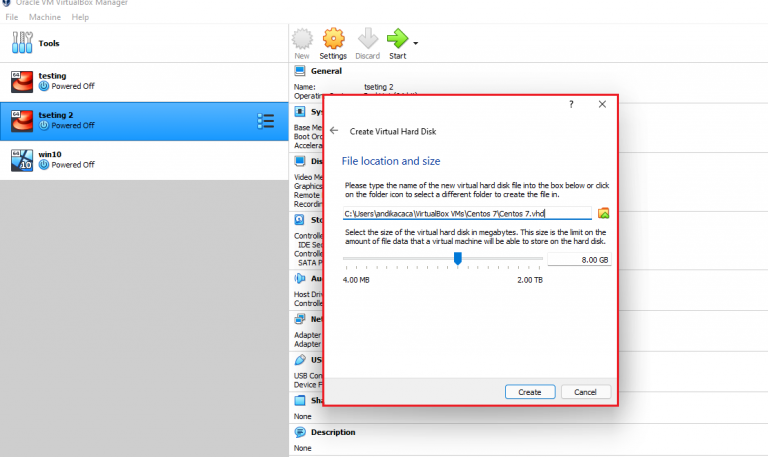The image size is (768, 457).
Task: Click the General section monitor icon
Action: point(300,71)
